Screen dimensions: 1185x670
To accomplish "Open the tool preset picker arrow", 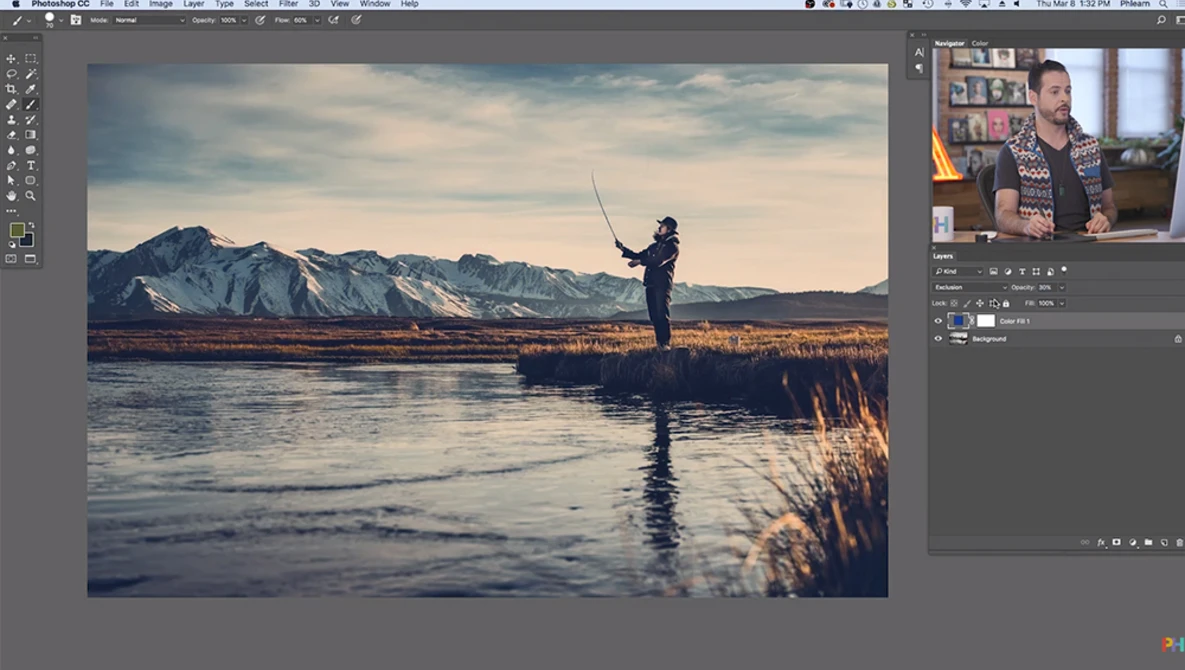I will coord(29,20).
